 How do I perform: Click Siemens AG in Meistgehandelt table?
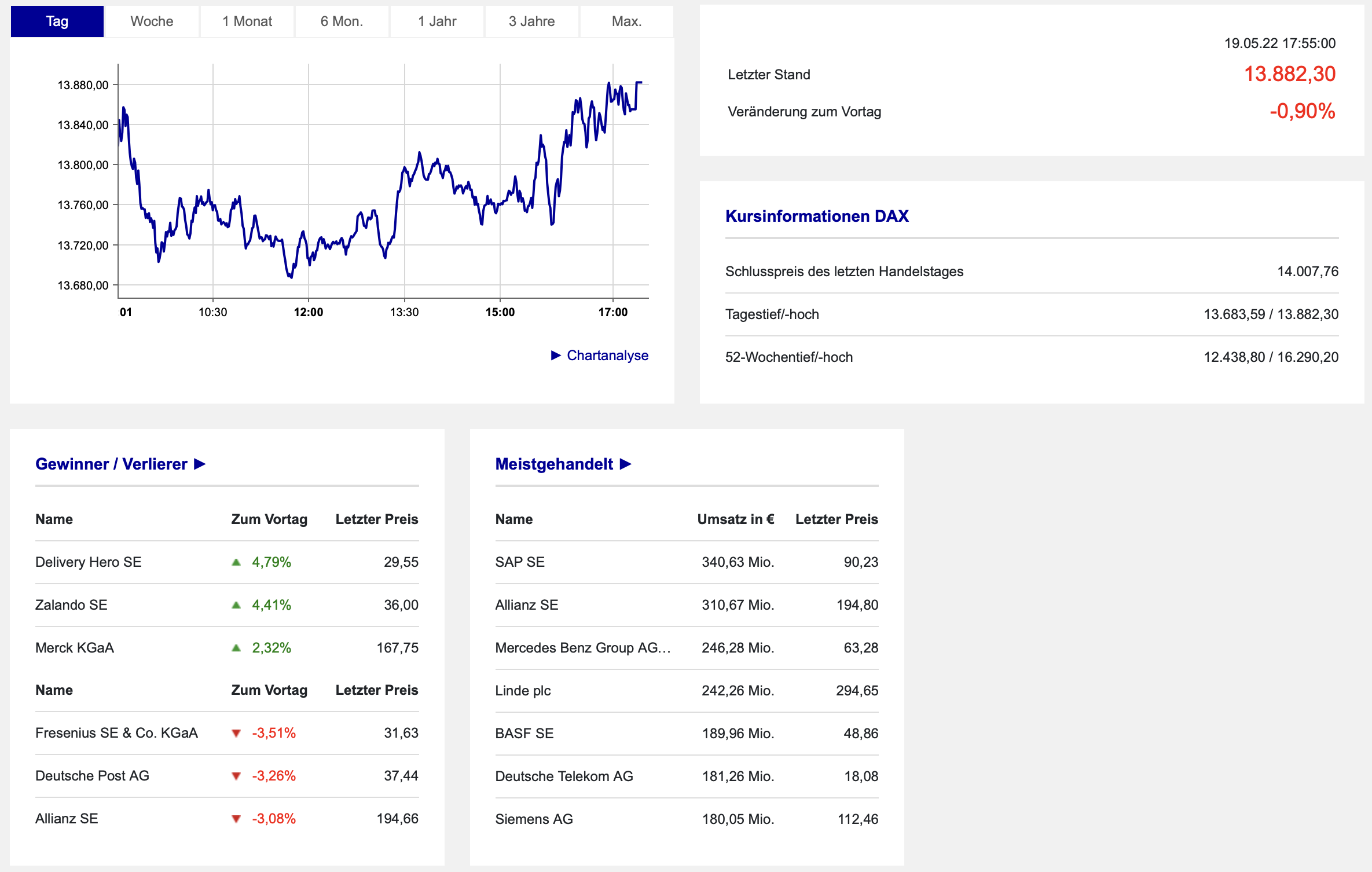[534, 819]
